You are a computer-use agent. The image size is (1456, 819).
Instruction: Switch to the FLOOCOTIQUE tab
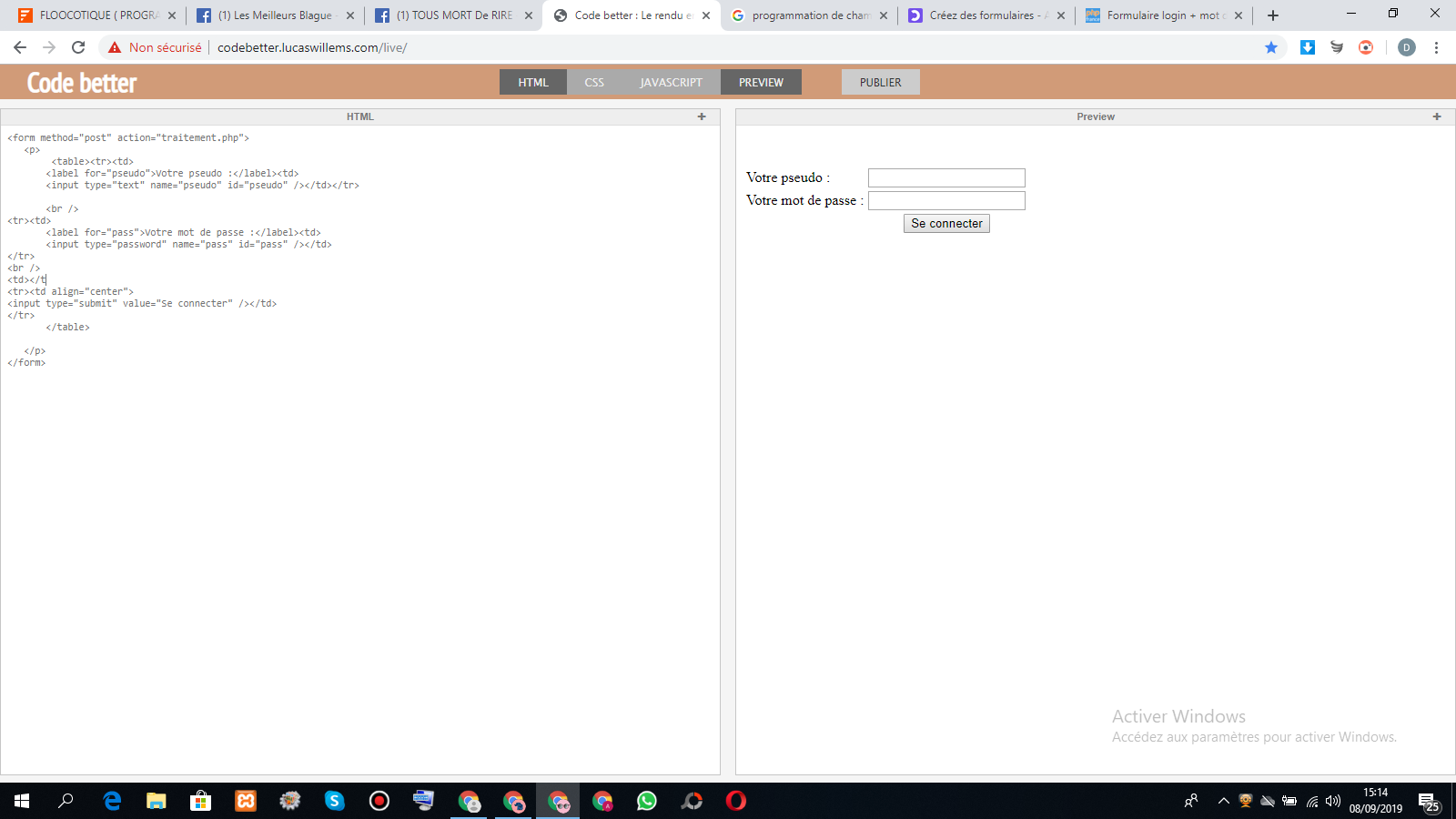(91, 15)
